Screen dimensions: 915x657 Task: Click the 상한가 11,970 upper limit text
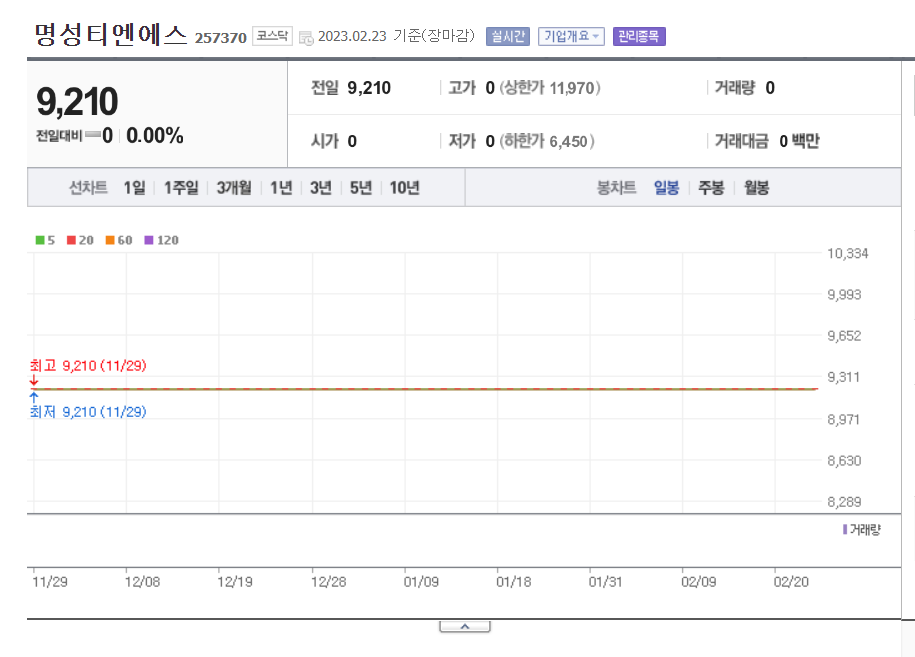tap(550, 88)
